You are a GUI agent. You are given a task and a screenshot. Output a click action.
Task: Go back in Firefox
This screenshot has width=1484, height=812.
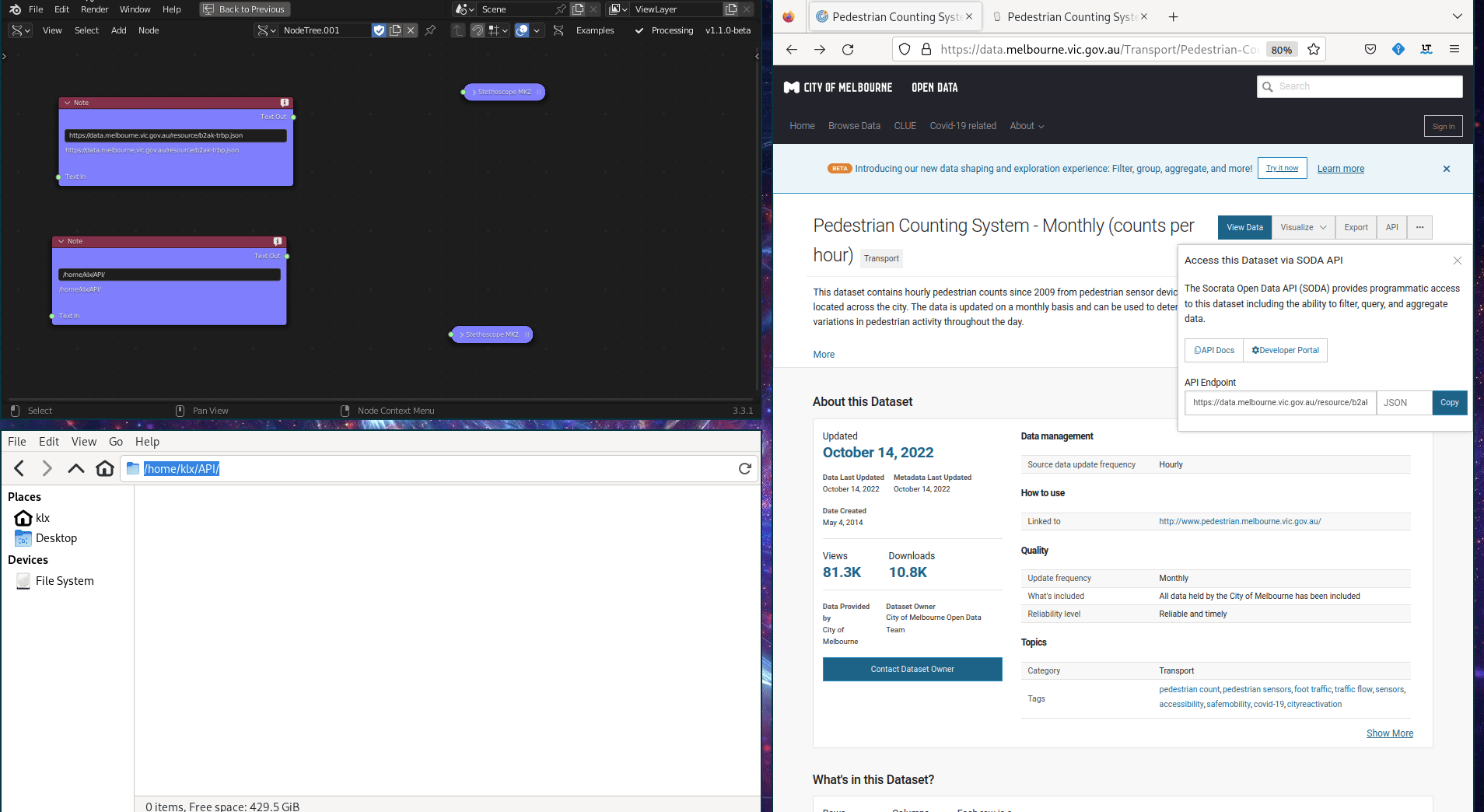[x=792, y=49]
